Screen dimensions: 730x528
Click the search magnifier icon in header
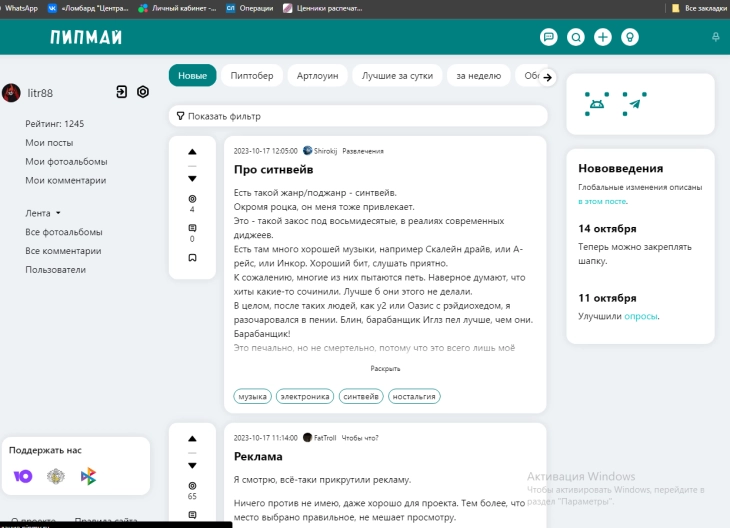pyautogui.click(x=576, y=37)
